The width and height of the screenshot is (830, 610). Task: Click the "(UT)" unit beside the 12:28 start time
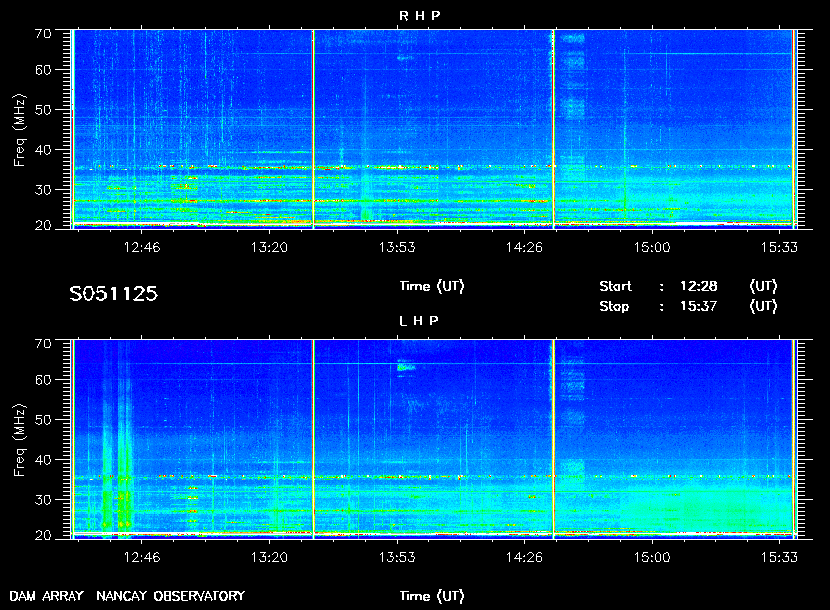click(x=763, y=286)
